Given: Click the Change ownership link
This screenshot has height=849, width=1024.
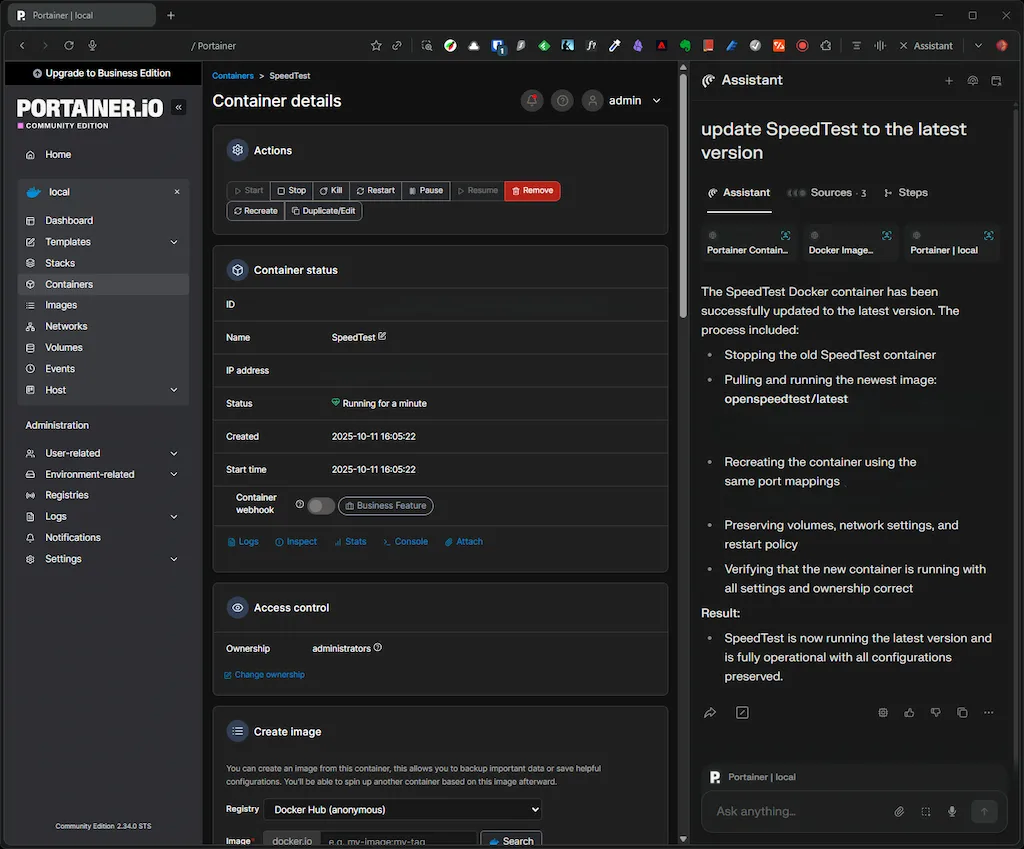Looking at the screenshot, I should (x=264, y=674).
